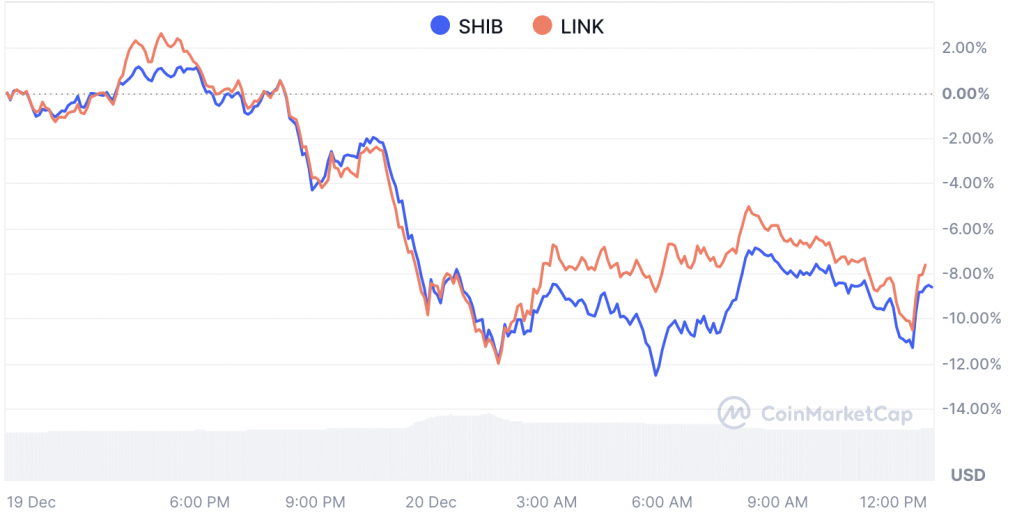Click the CoinMarketCap logo icon
This screenshot has width=1024, height=520.
click(x=734, y=413)
